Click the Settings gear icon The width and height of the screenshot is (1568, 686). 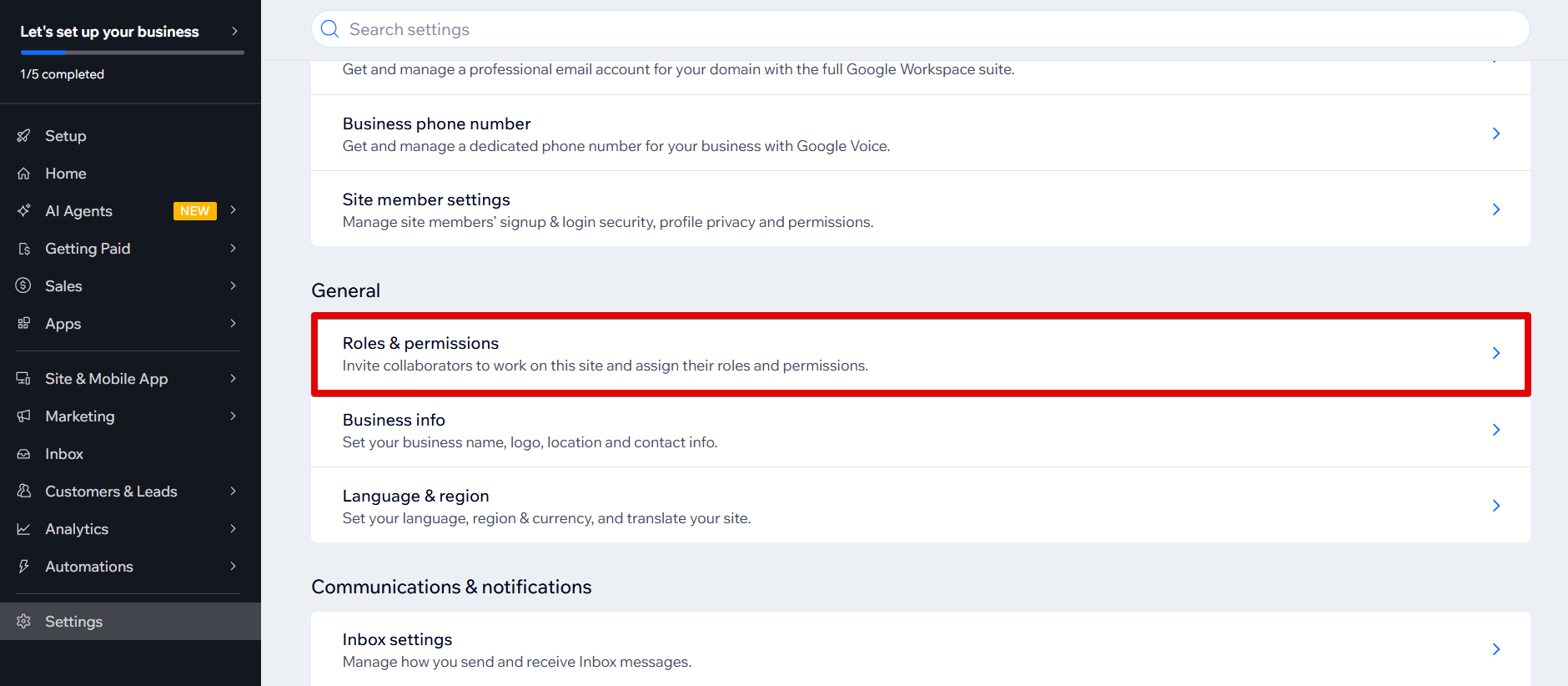(23, 622)
